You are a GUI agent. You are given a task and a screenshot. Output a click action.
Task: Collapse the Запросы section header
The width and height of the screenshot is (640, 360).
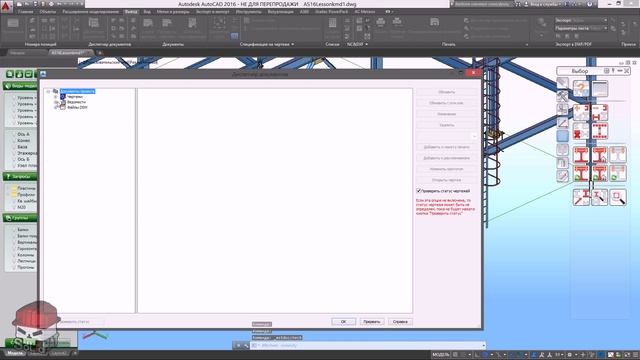click(x=20, y=176)
